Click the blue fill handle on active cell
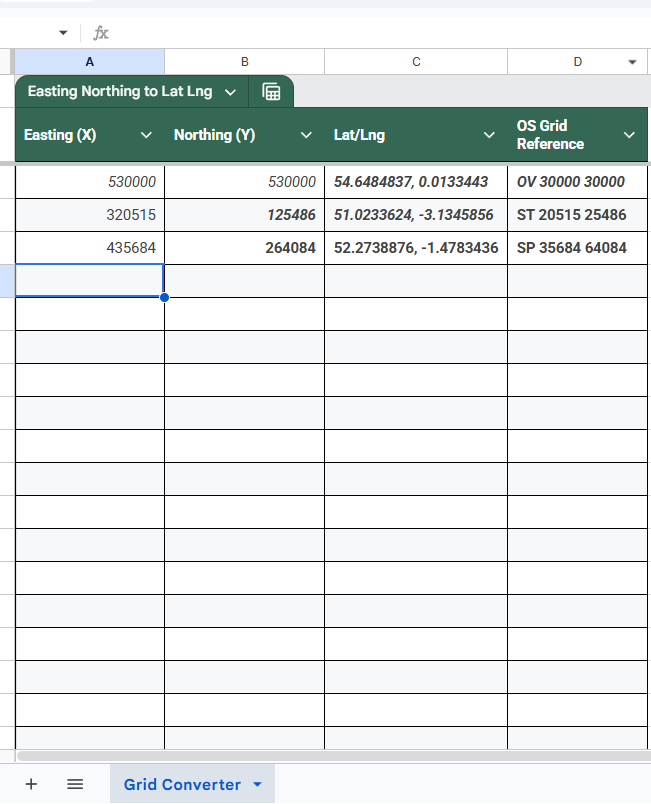The image size is (651, 804). (164, 296)
